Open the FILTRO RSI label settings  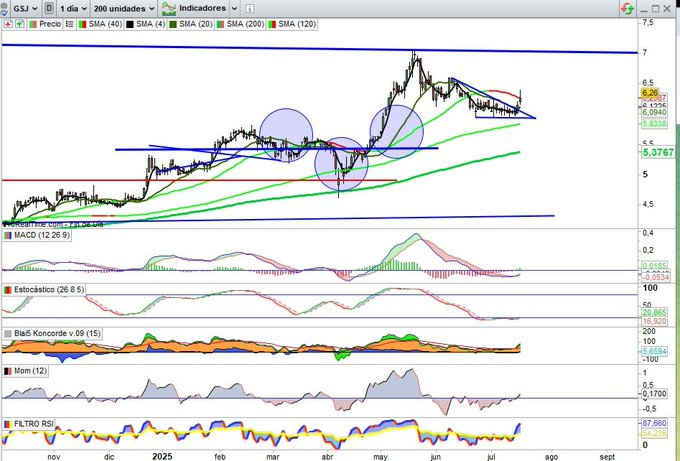(x=33, y=424)
